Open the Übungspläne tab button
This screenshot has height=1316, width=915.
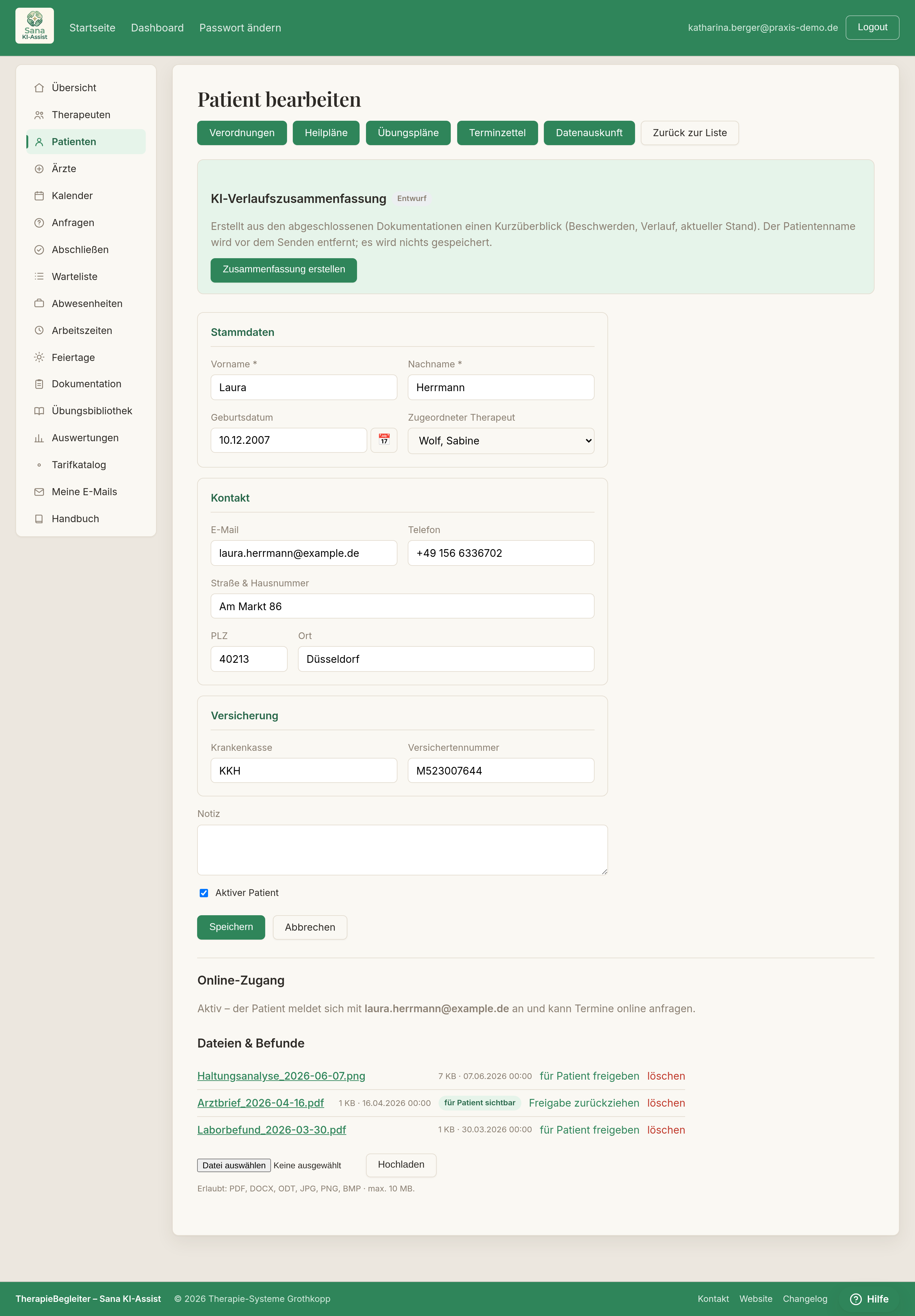click(x=408, y=133)
